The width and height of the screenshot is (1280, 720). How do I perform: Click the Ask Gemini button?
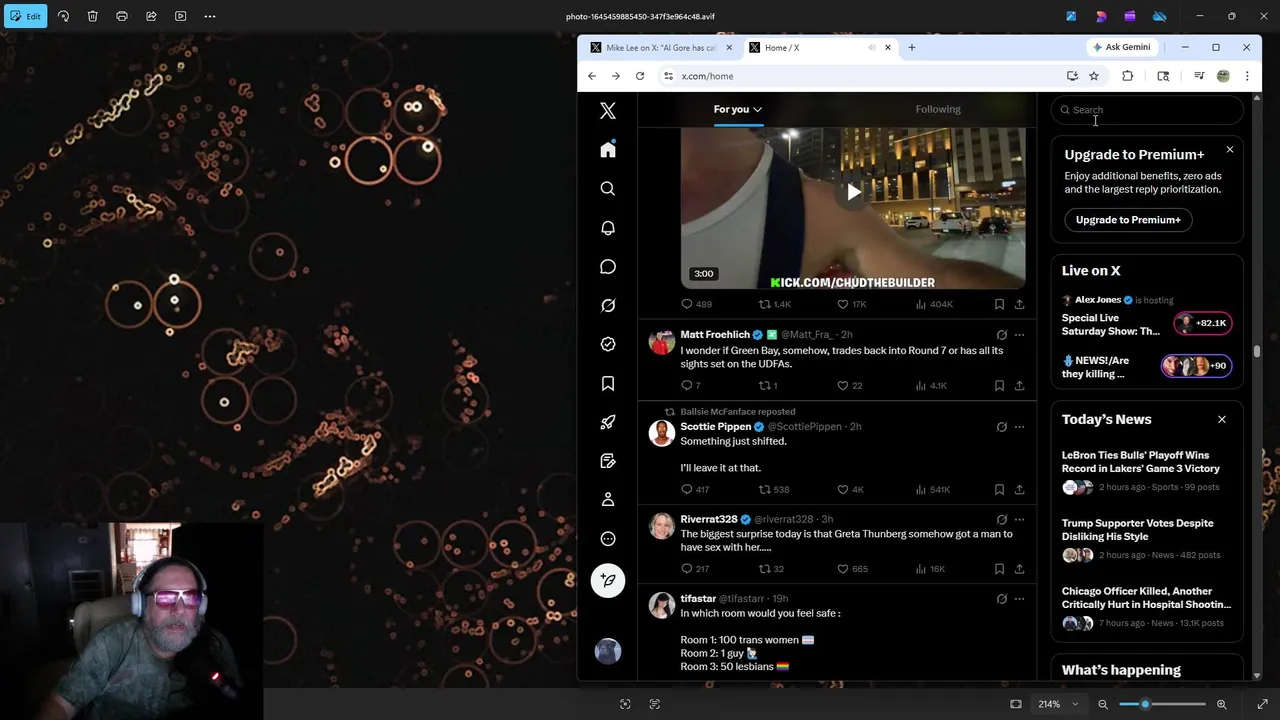[x=1122, y=47]
